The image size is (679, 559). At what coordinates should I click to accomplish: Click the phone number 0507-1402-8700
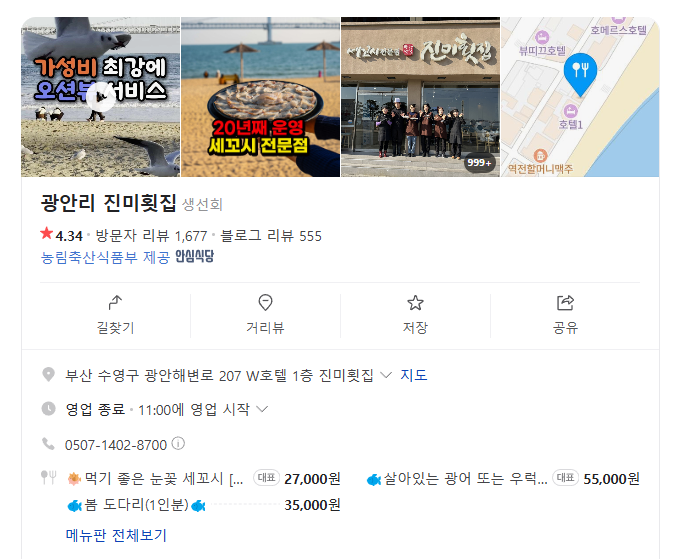click(x=116, y=445)
